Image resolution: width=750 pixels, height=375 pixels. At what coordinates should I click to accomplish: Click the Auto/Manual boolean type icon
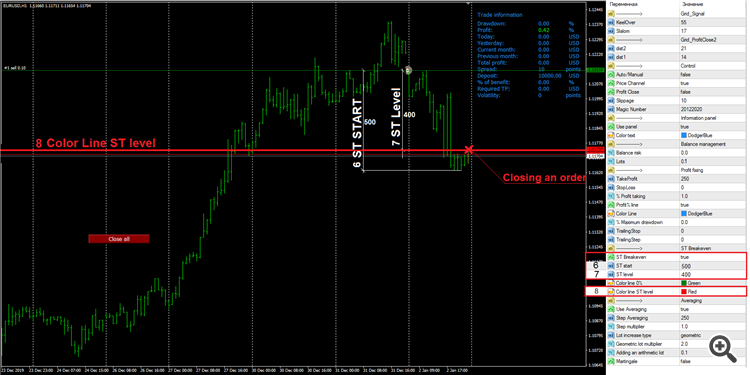610,75
